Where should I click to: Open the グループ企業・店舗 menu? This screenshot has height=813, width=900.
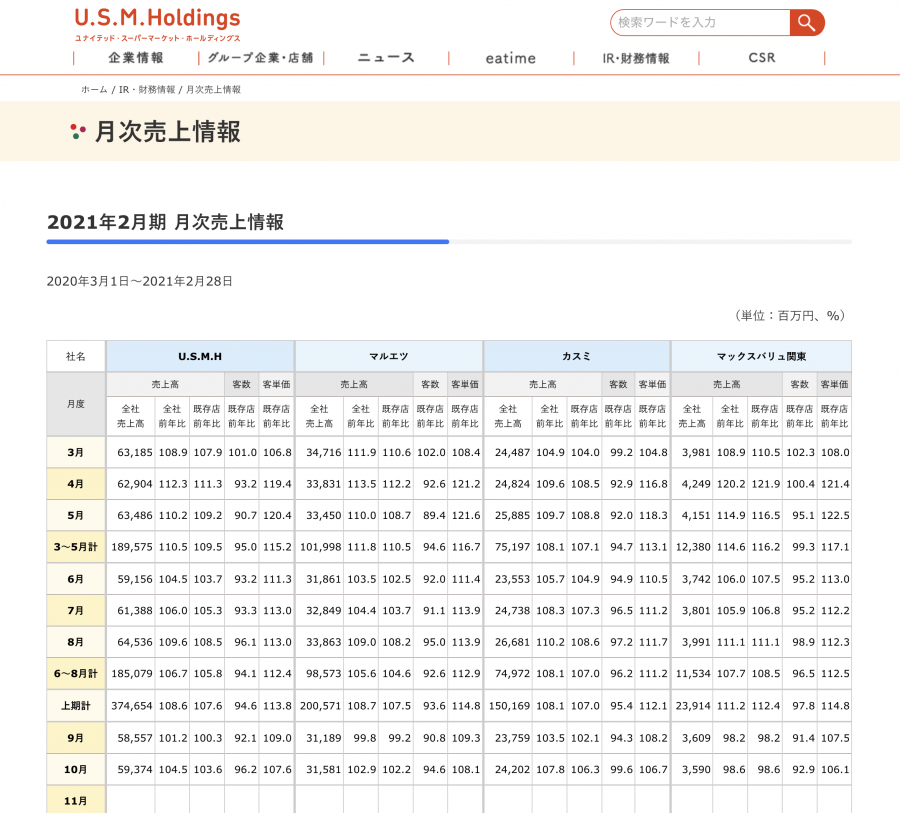point(261,58)
